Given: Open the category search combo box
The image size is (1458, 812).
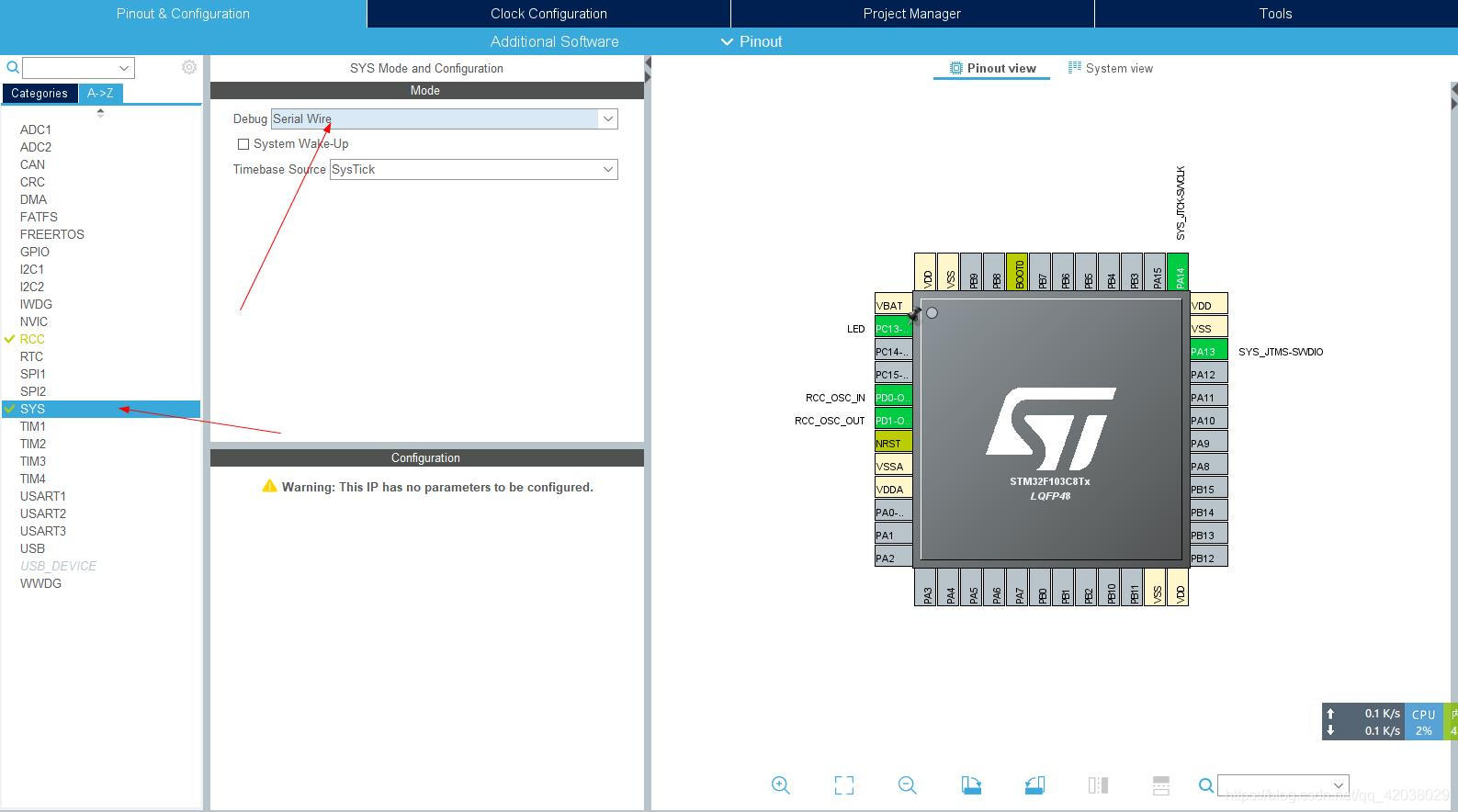Looking at the screenshot, I should 124,68.
